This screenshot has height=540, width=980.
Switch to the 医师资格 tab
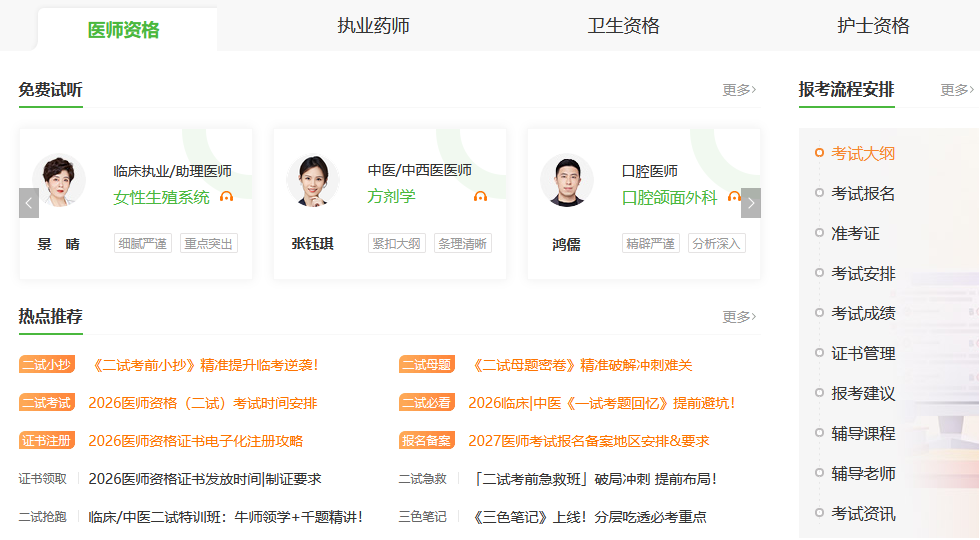click(124, 29)
